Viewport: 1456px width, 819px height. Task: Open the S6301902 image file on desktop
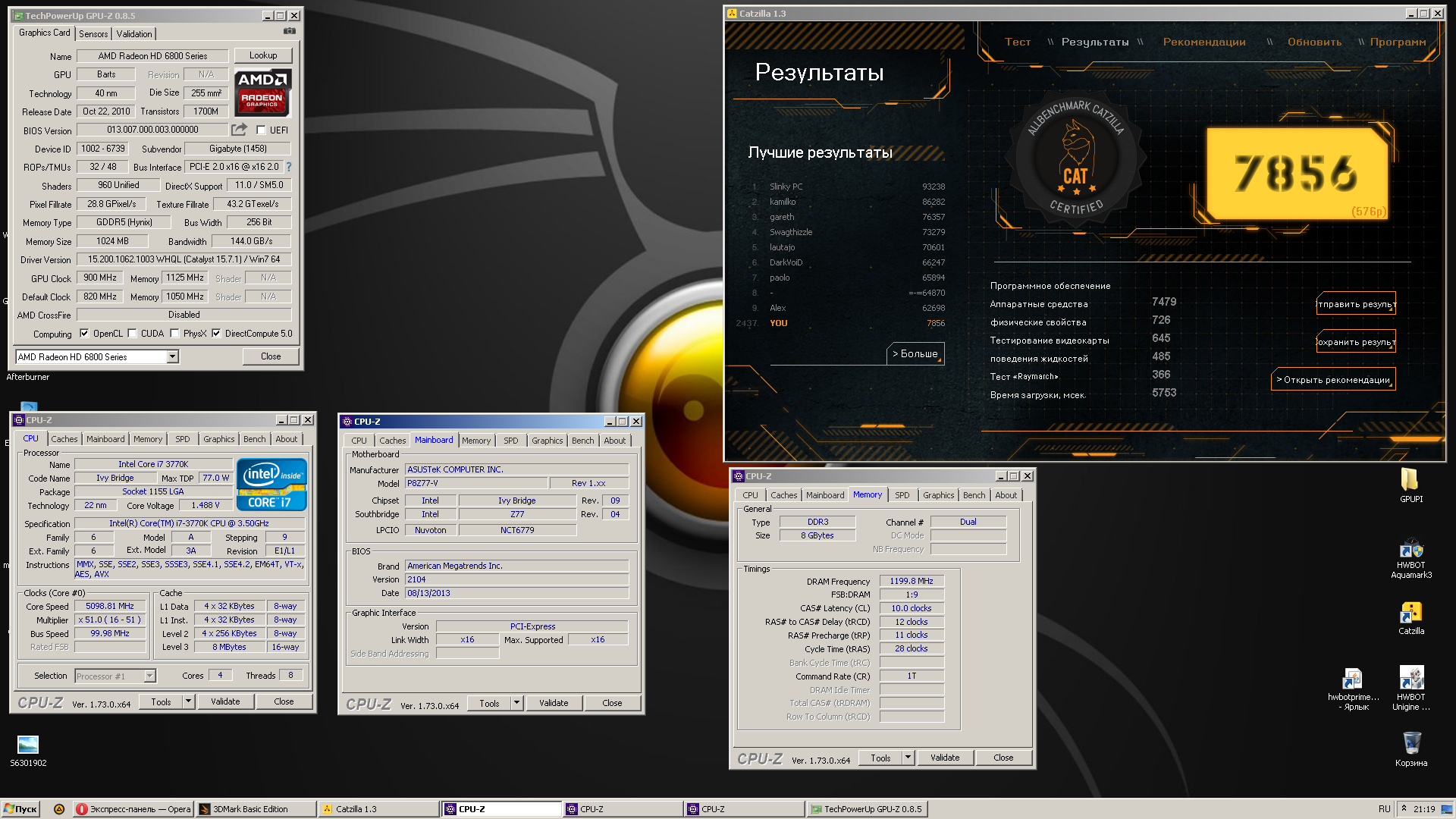(28, 751)
